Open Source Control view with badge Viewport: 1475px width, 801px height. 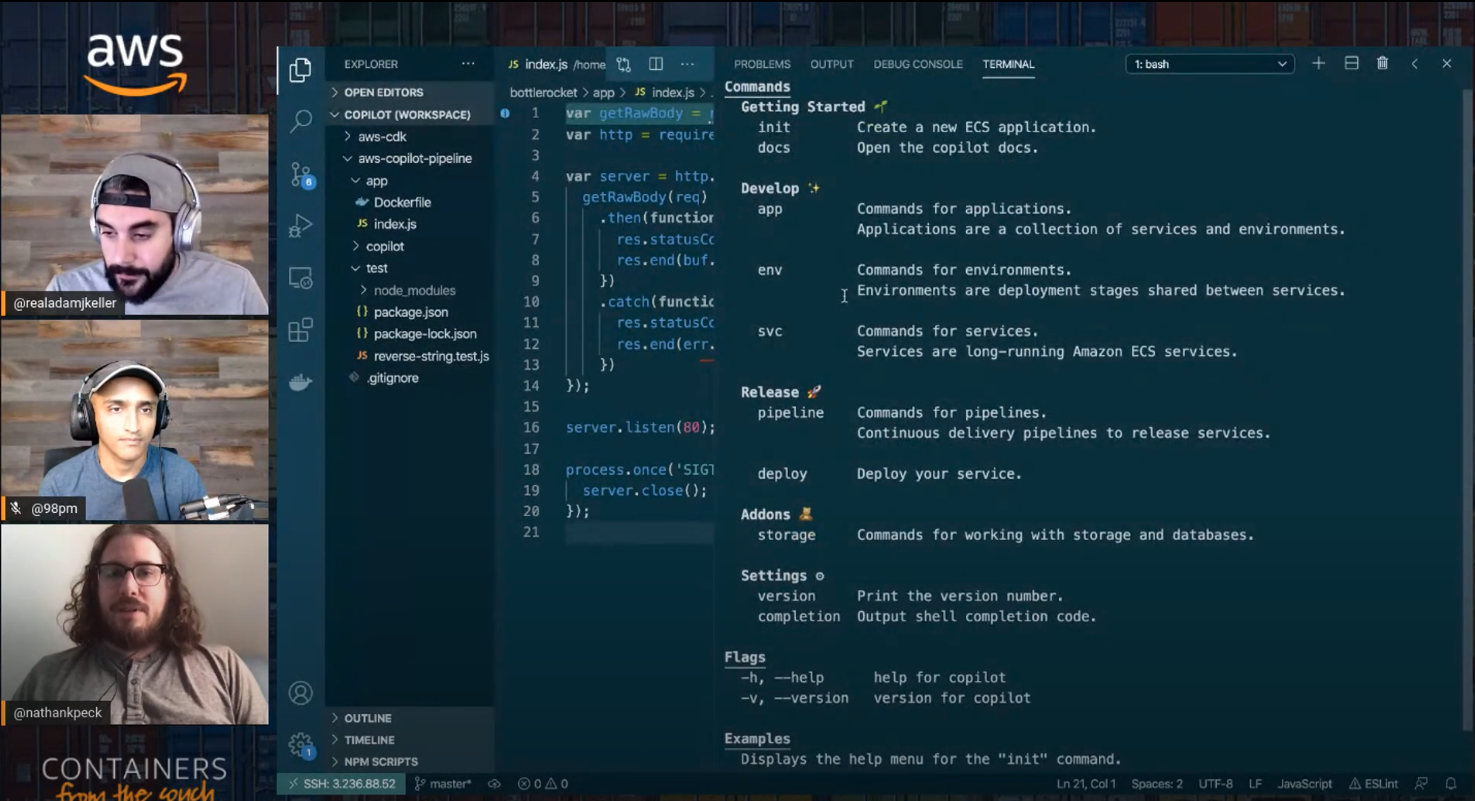point(301,174)
